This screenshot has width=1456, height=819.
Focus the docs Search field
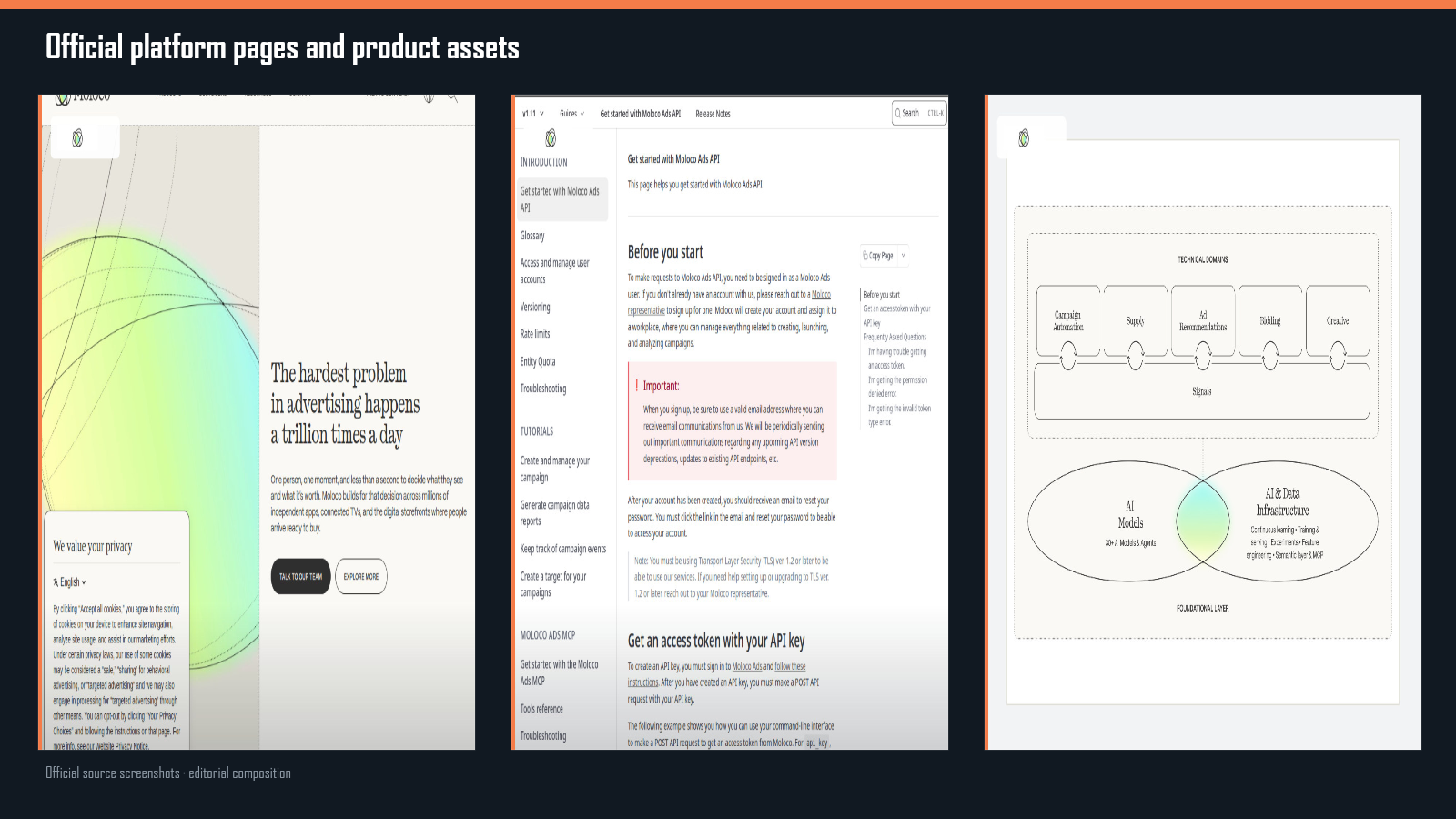pos(920,114)
